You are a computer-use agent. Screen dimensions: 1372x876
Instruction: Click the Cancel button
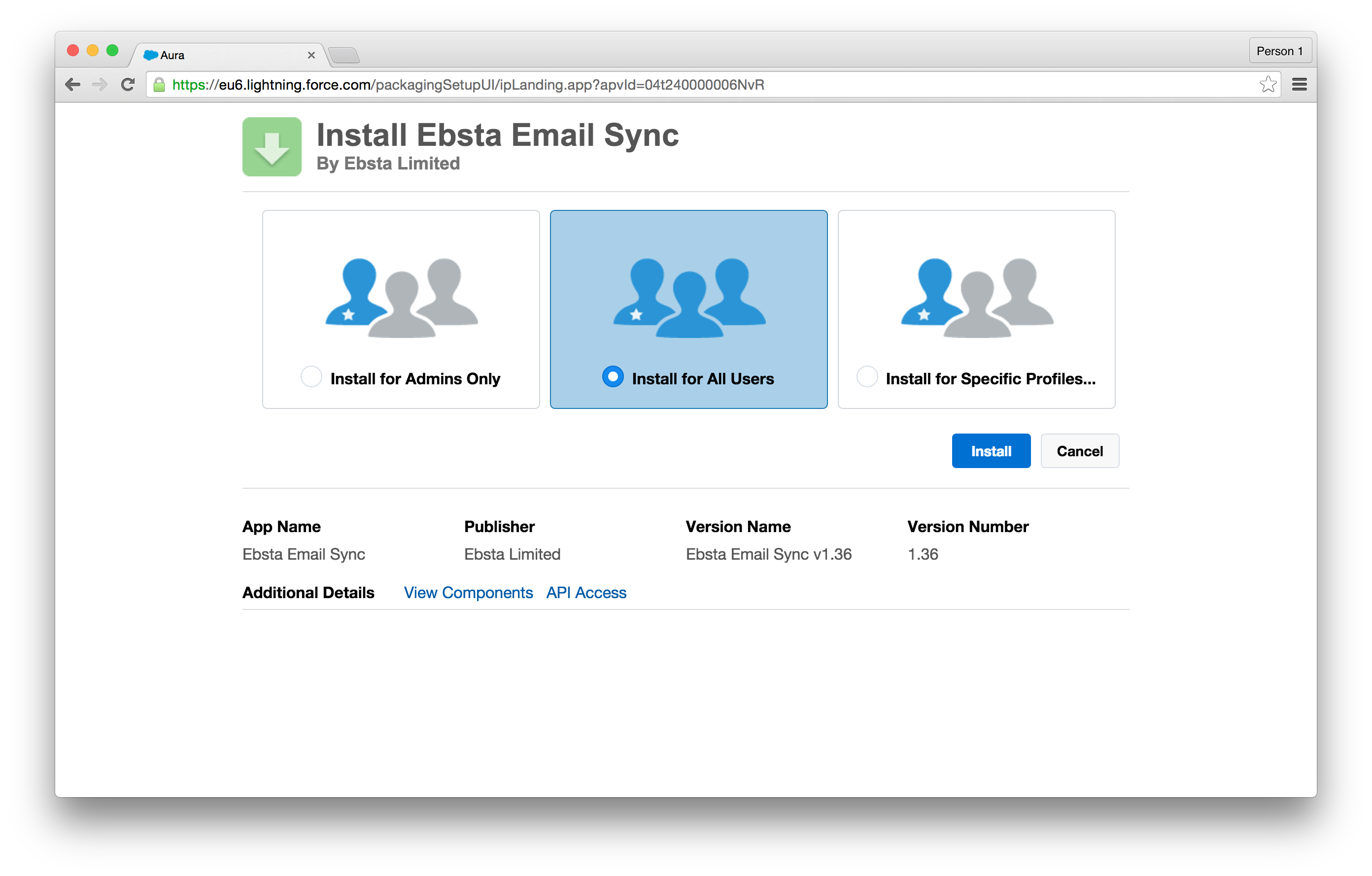point(1080,451)
